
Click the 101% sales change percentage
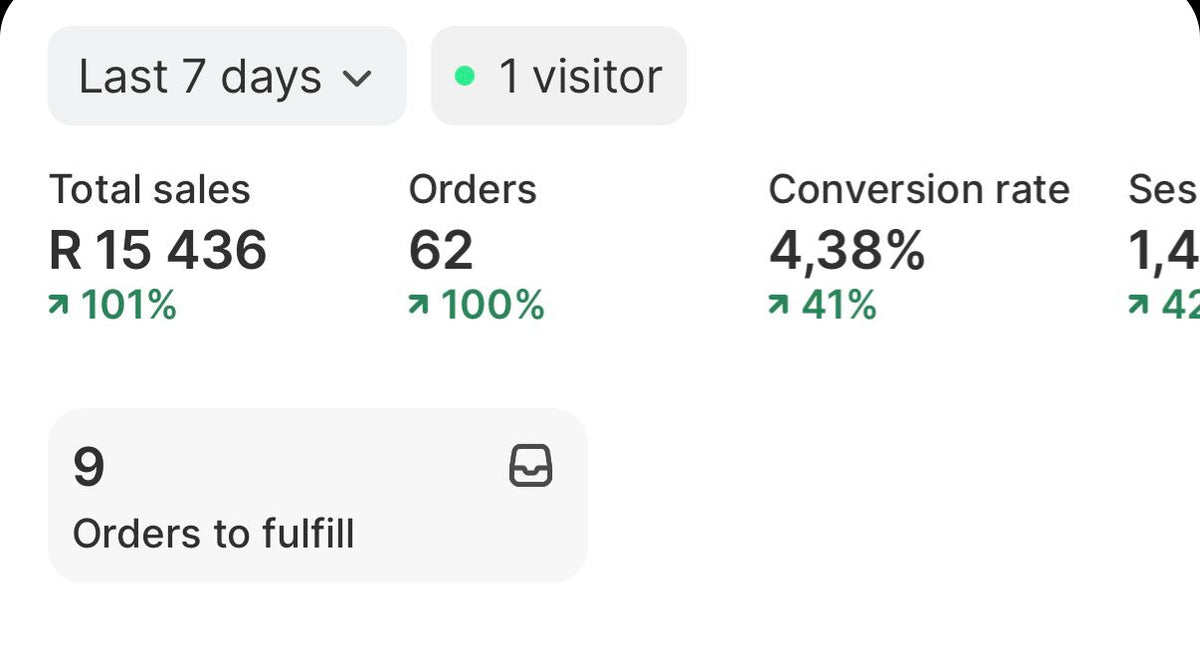tap(129, 306)
